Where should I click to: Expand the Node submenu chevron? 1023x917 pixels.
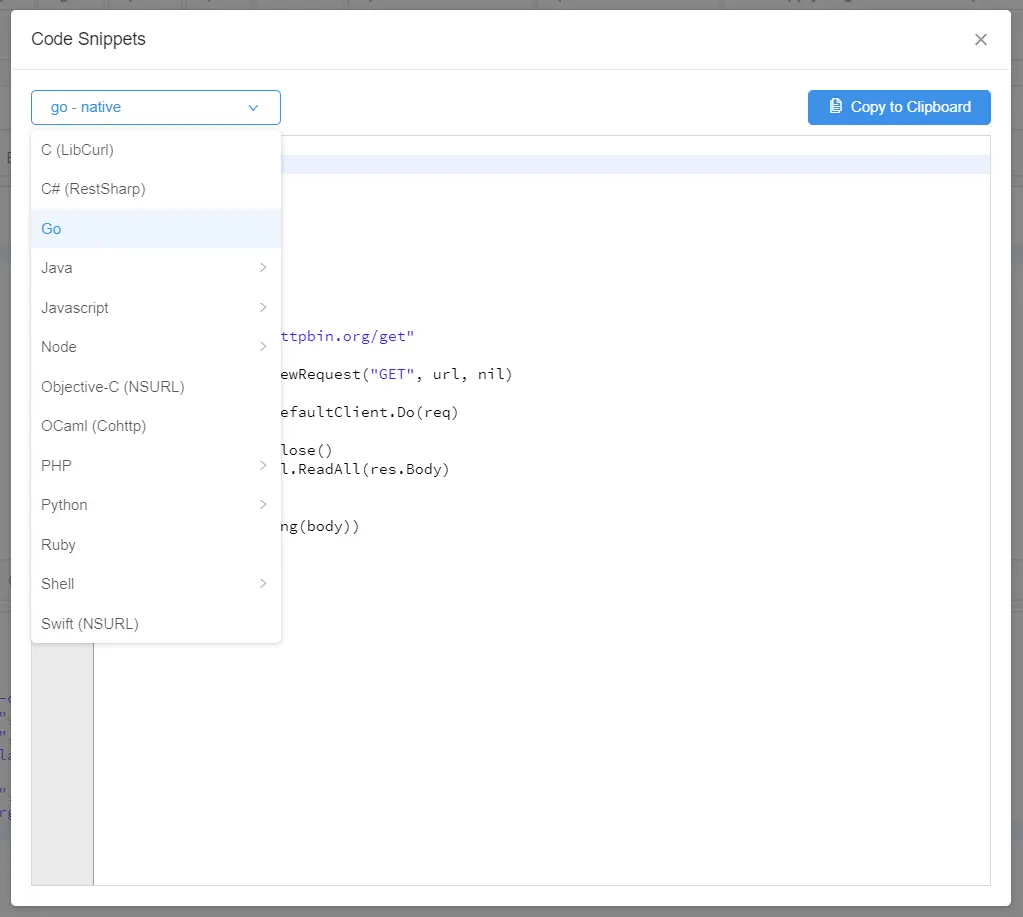pos(263,347)
